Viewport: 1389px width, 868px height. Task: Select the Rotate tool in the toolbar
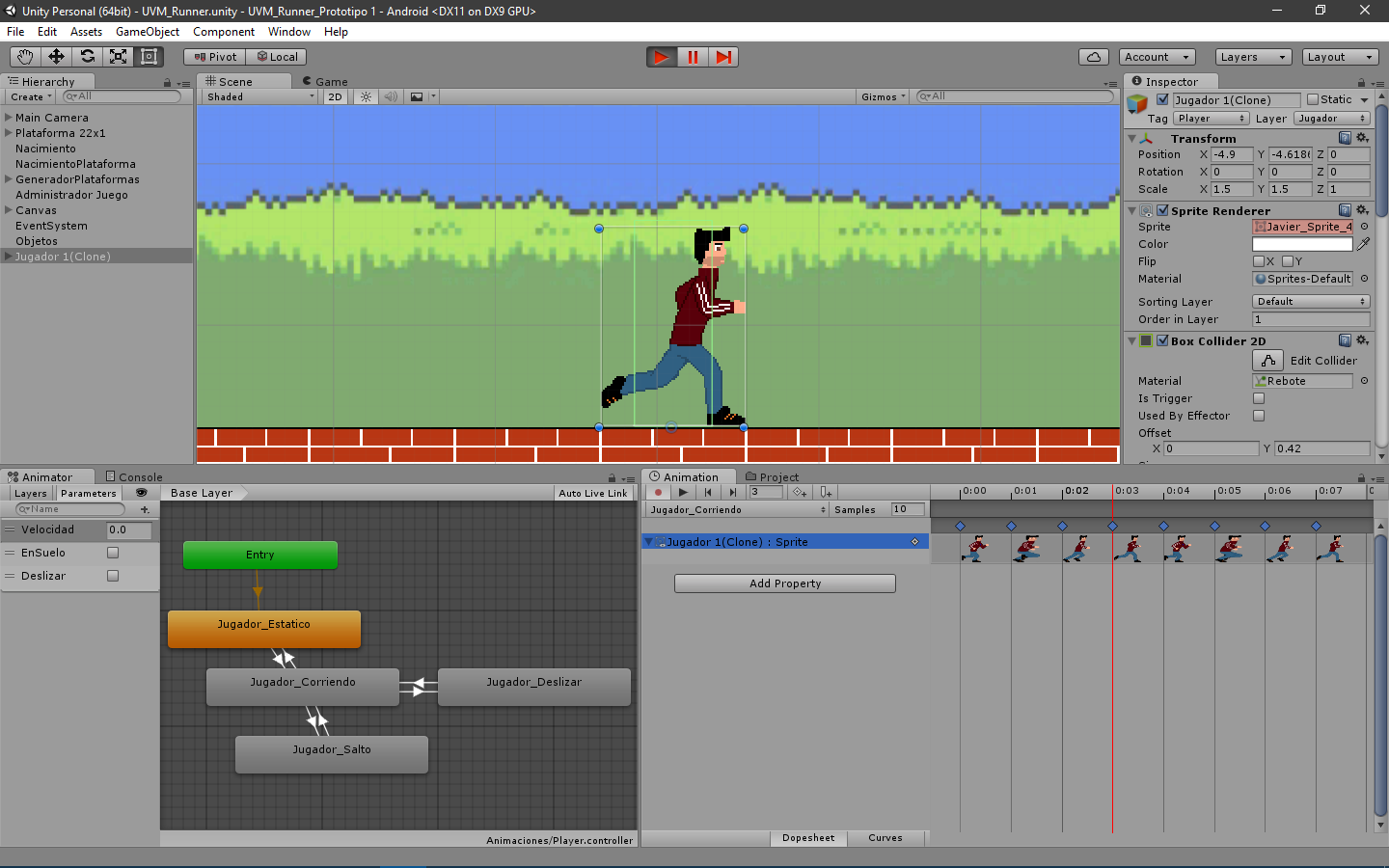pos(87,57)
